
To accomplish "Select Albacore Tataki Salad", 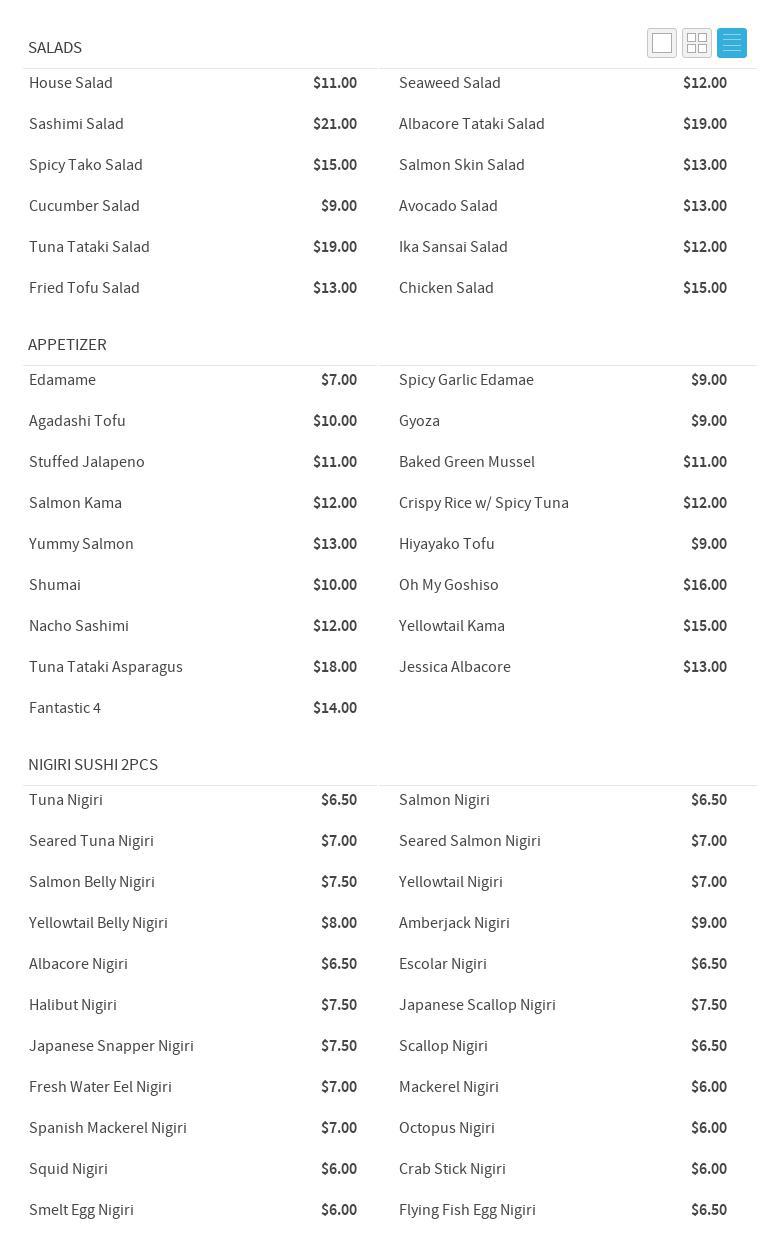I will [x=472, y=124].
